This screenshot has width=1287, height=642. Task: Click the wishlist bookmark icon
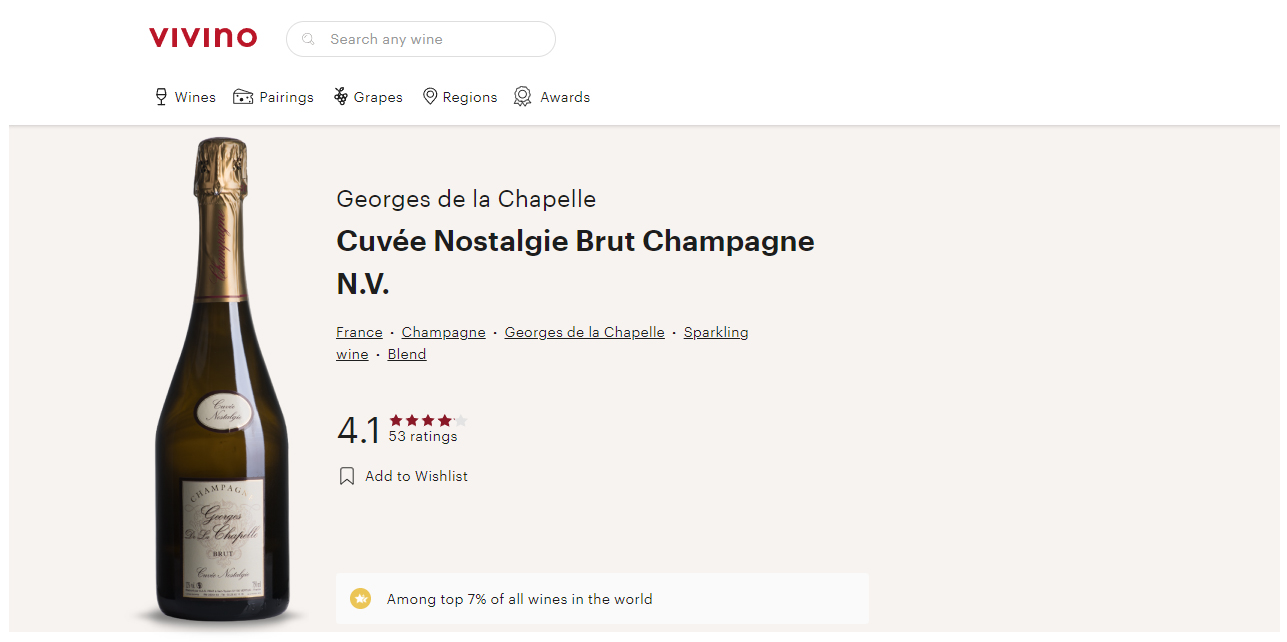[x=347, y=476]
